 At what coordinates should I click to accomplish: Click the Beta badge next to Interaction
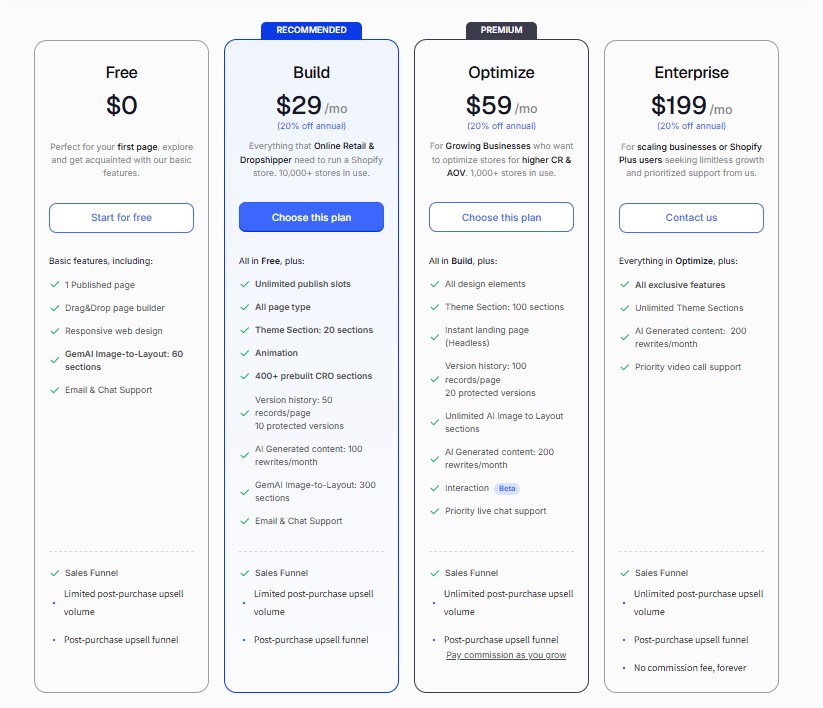[x=507, y=488]
